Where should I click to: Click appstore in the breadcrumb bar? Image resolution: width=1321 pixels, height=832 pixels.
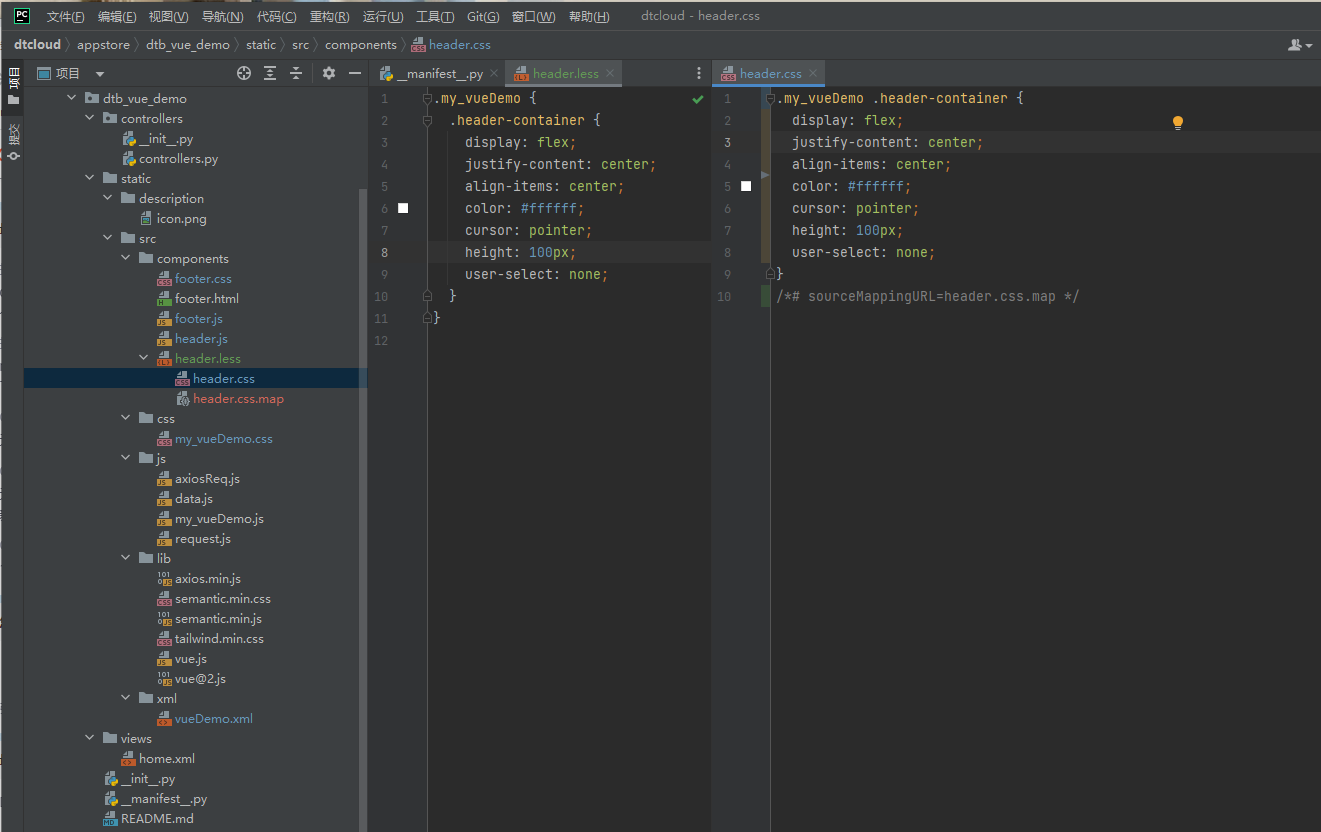(104, 44)
